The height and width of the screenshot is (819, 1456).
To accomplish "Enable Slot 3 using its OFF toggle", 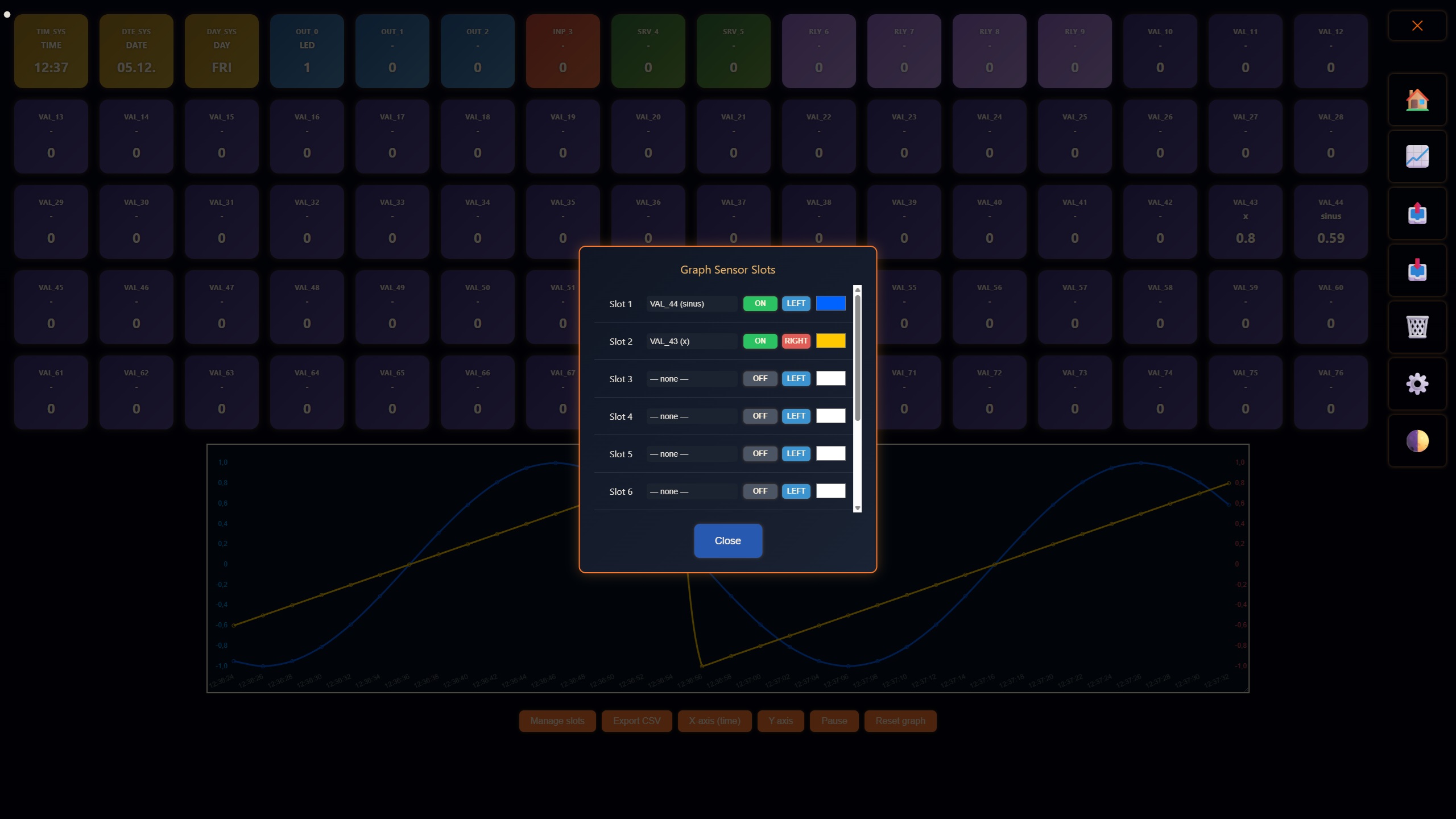I will [760, 379].
